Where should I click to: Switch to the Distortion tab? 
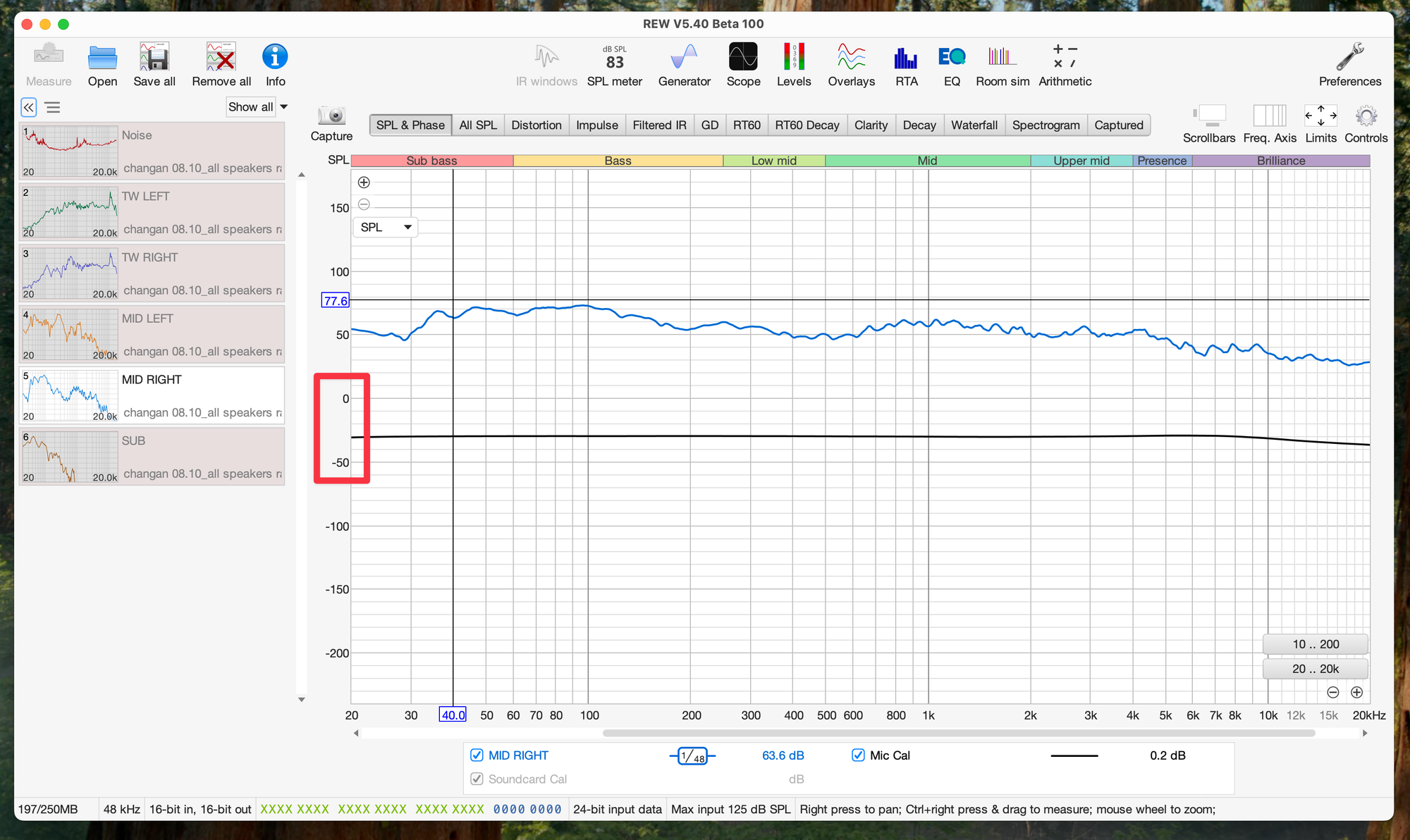[x=536, y=125]
